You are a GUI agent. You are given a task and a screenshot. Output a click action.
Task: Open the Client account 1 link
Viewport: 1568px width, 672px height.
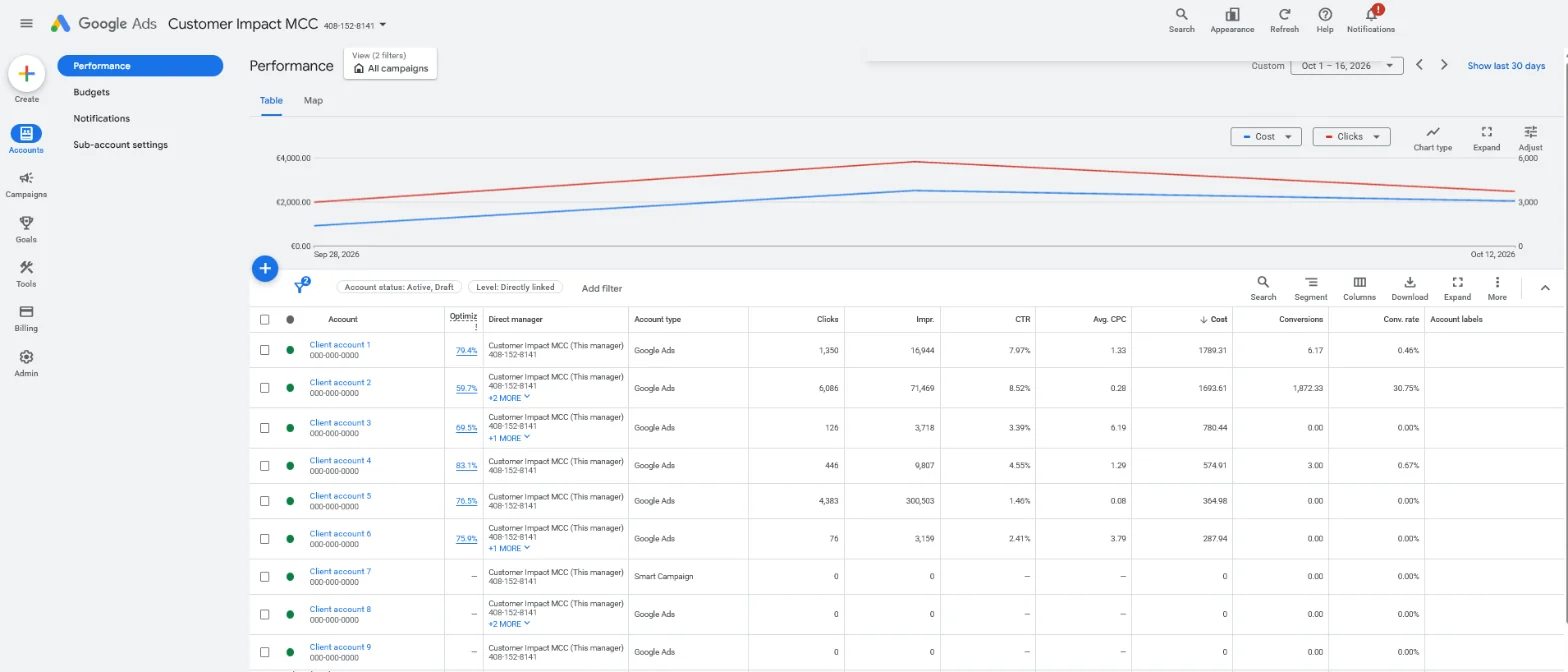point(340,345)
